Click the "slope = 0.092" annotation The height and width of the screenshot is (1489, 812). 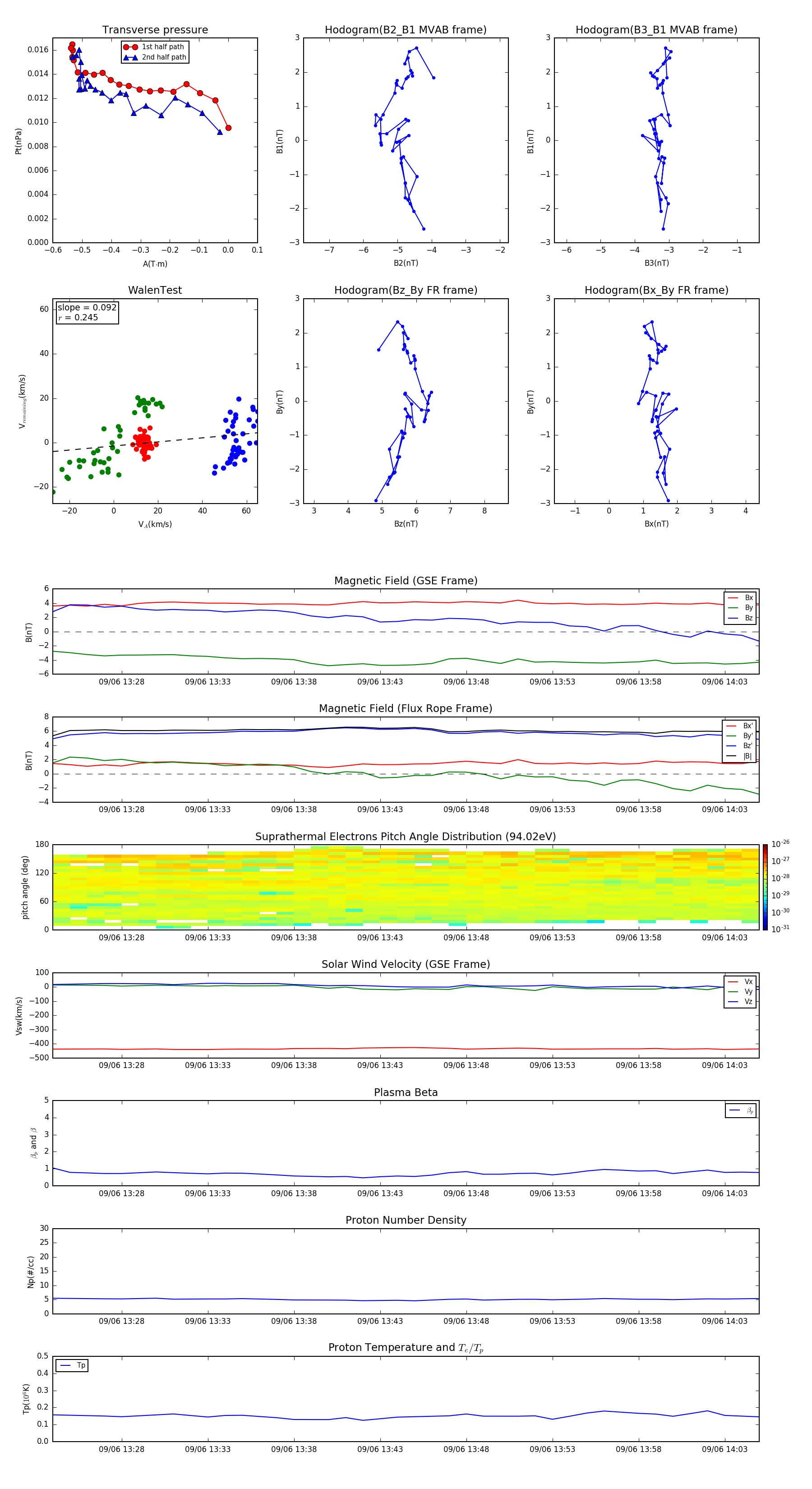[87, 308]
